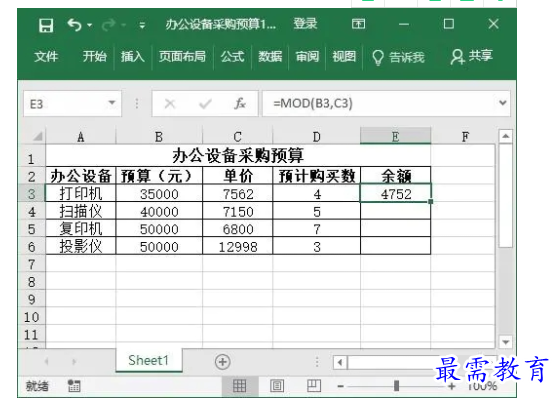Click the Select All corner triangle

pos(37,136)
